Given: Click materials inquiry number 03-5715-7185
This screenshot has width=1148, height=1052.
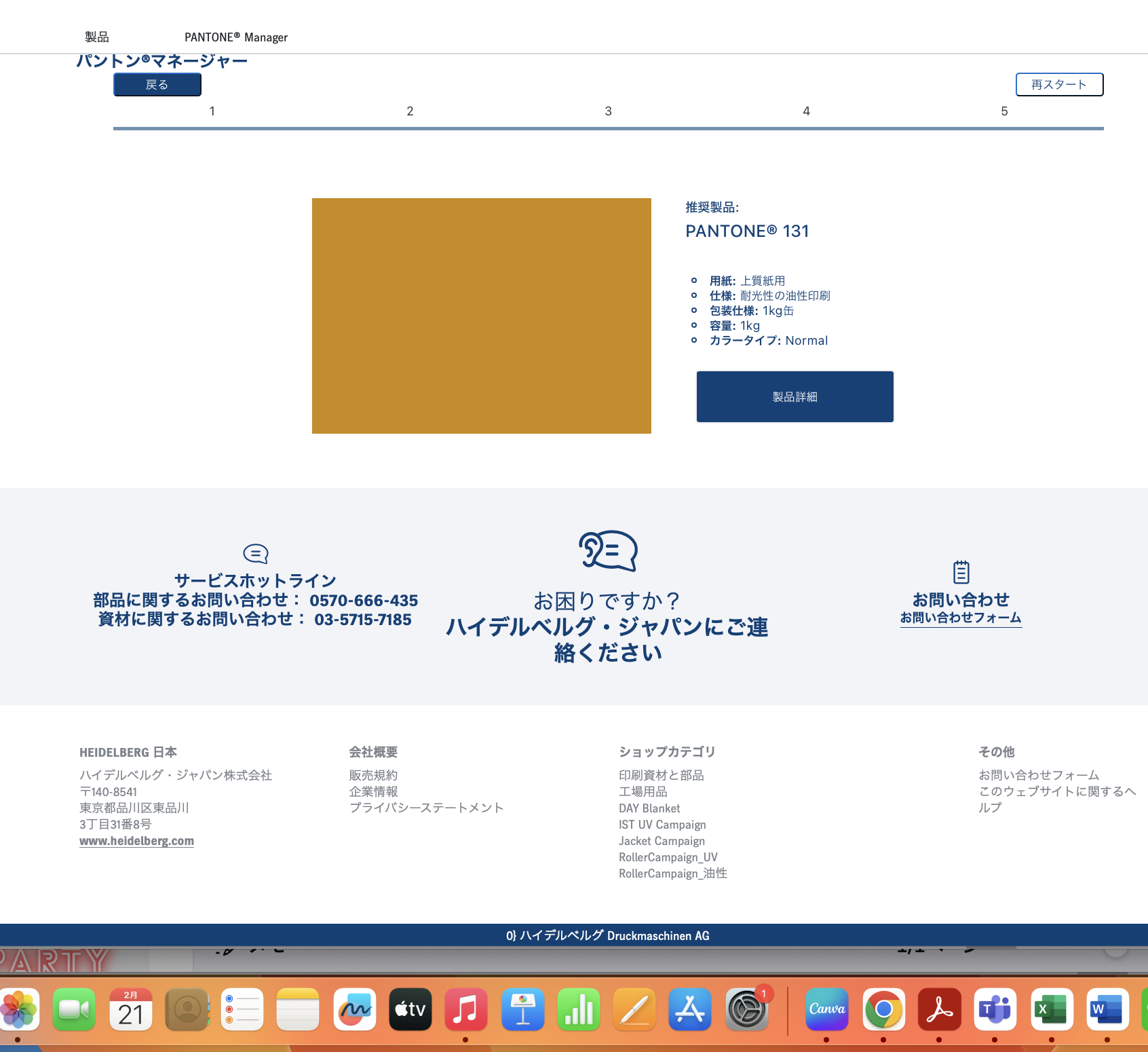Looking at the screenshot, I should point(363,620).
